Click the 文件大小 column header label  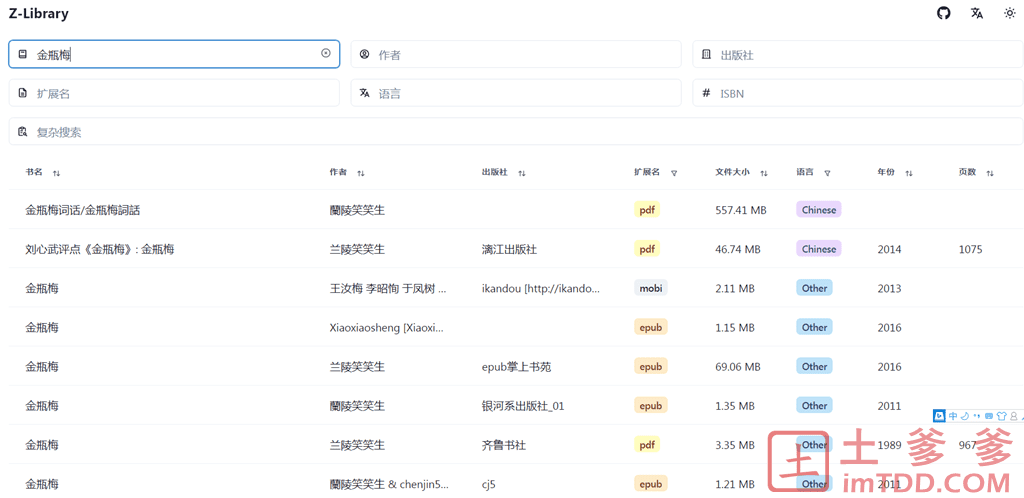(x=732, y=172)
